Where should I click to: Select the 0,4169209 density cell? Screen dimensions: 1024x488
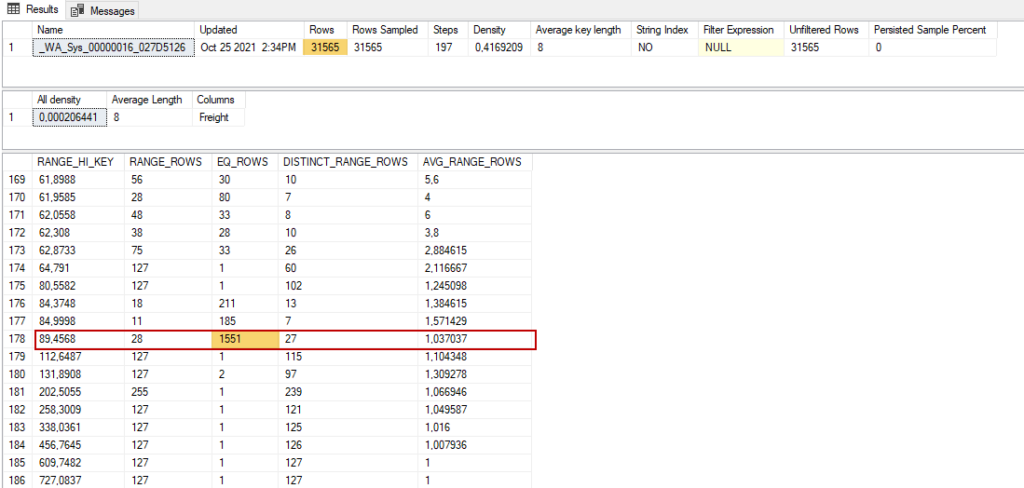pos(499,48)
